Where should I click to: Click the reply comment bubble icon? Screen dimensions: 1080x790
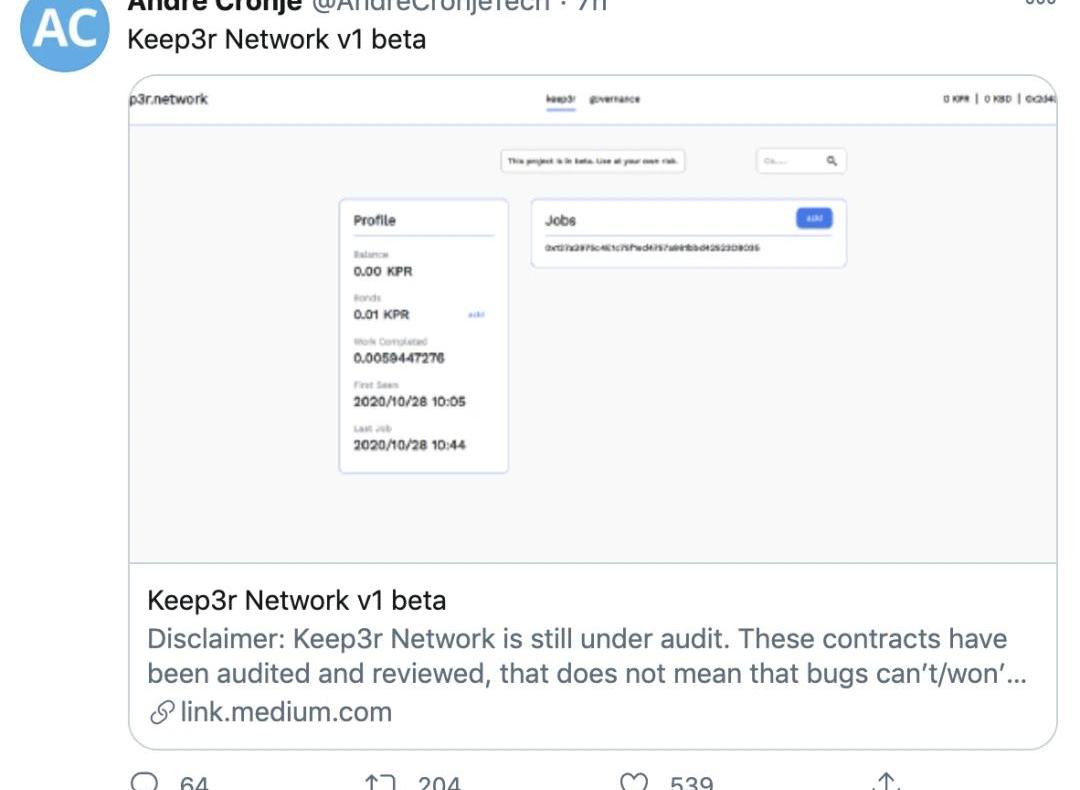146,782
